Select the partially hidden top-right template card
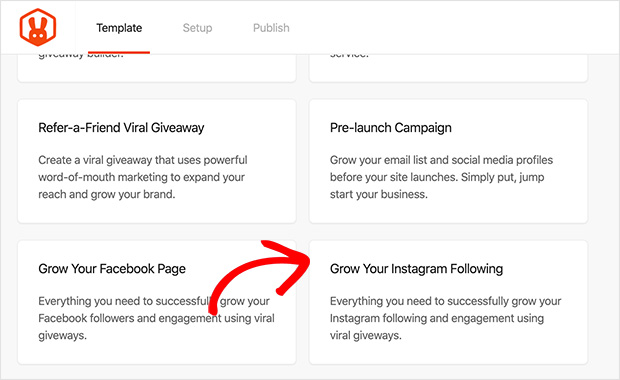This screenshot has width=620, height=380. [448, 68]
